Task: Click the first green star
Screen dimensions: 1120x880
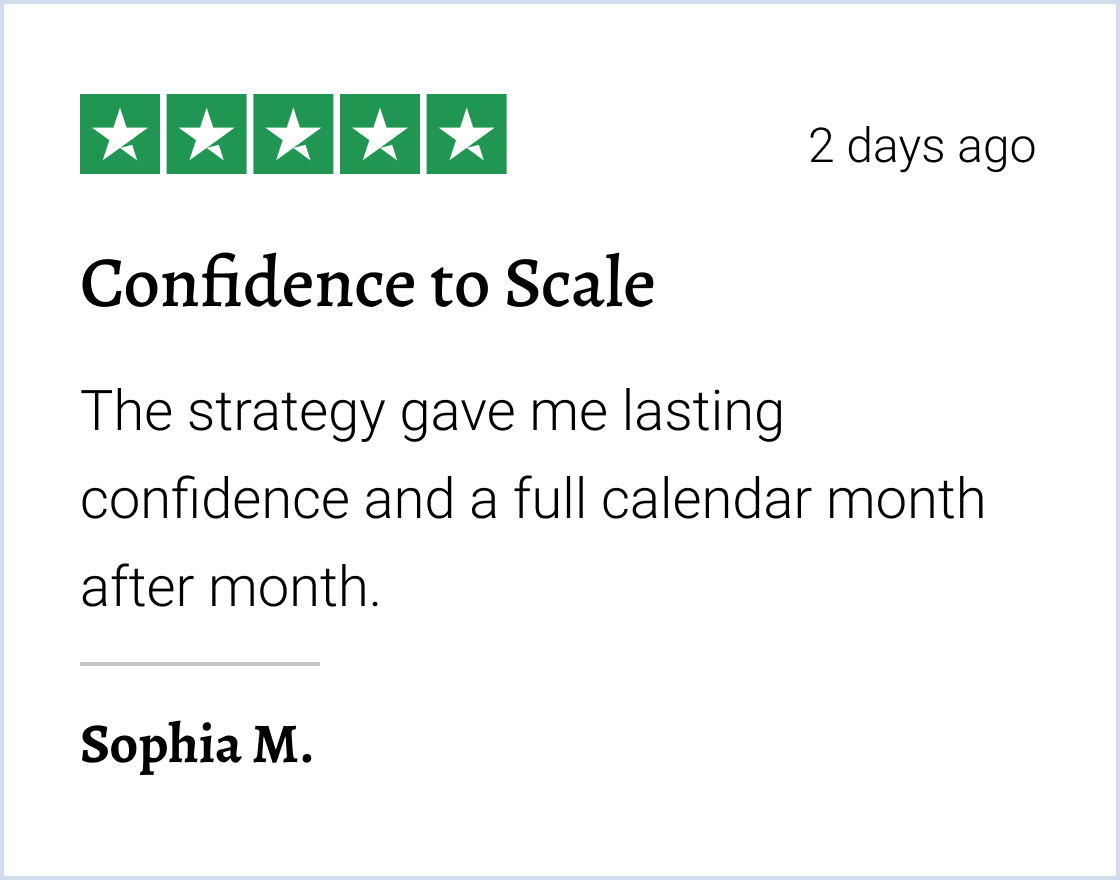Action: tap(120, 134)
